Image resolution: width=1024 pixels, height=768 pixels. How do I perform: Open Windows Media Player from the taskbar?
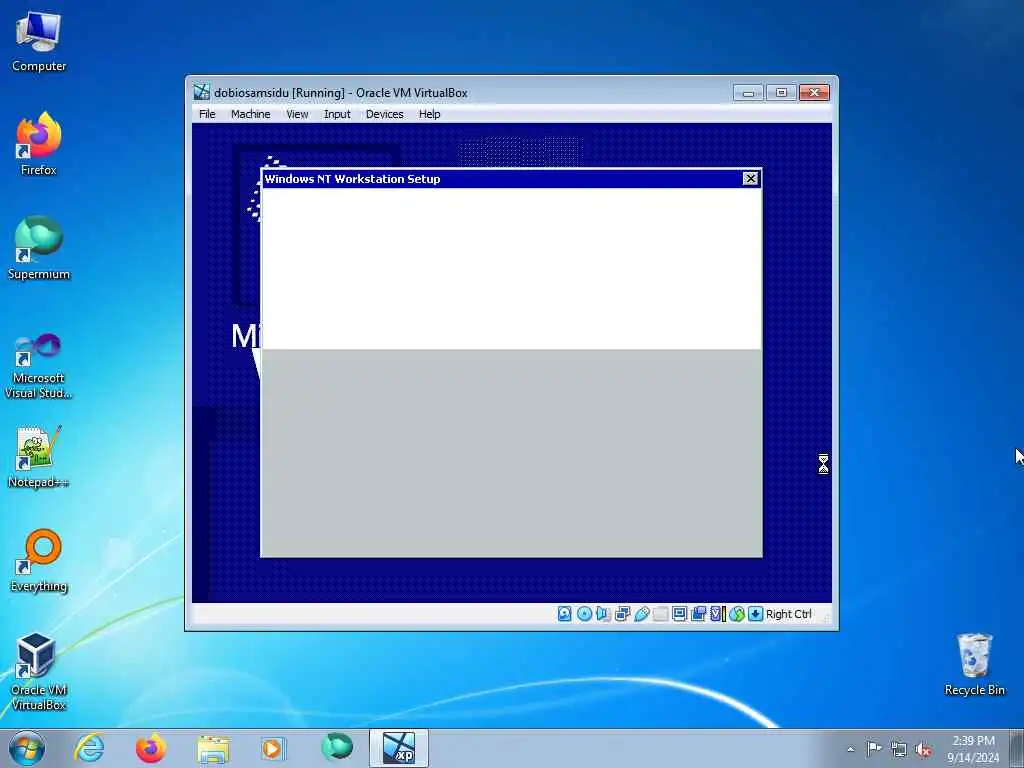pyautogui.click(x=274, y=748)
